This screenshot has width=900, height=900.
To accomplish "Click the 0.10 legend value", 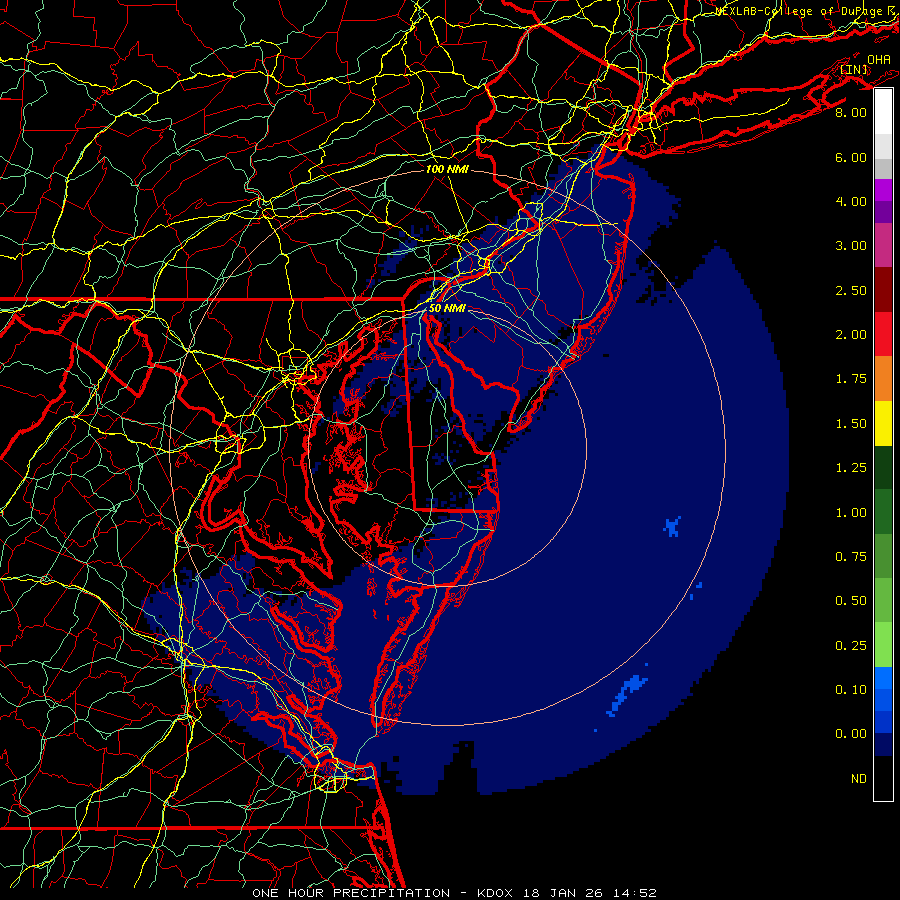I will (x=851, y=690).
